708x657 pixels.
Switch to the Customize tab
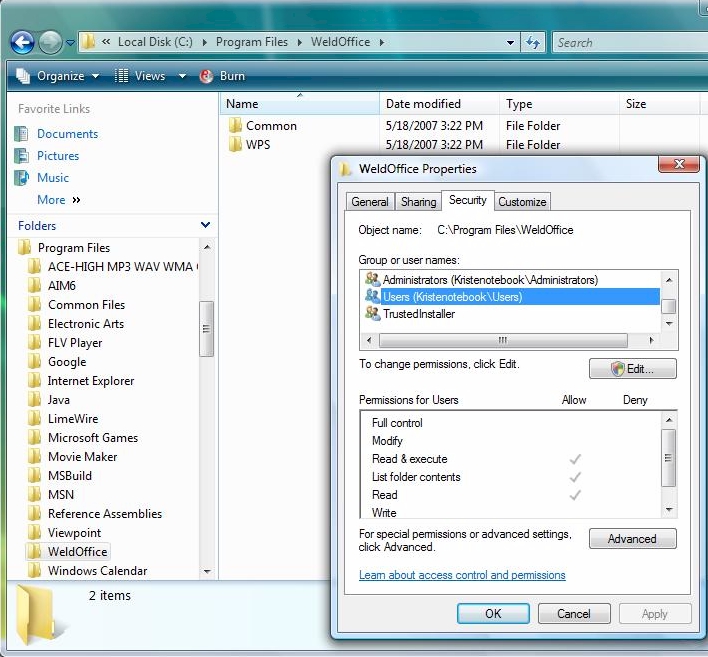[x=522, y=201]
